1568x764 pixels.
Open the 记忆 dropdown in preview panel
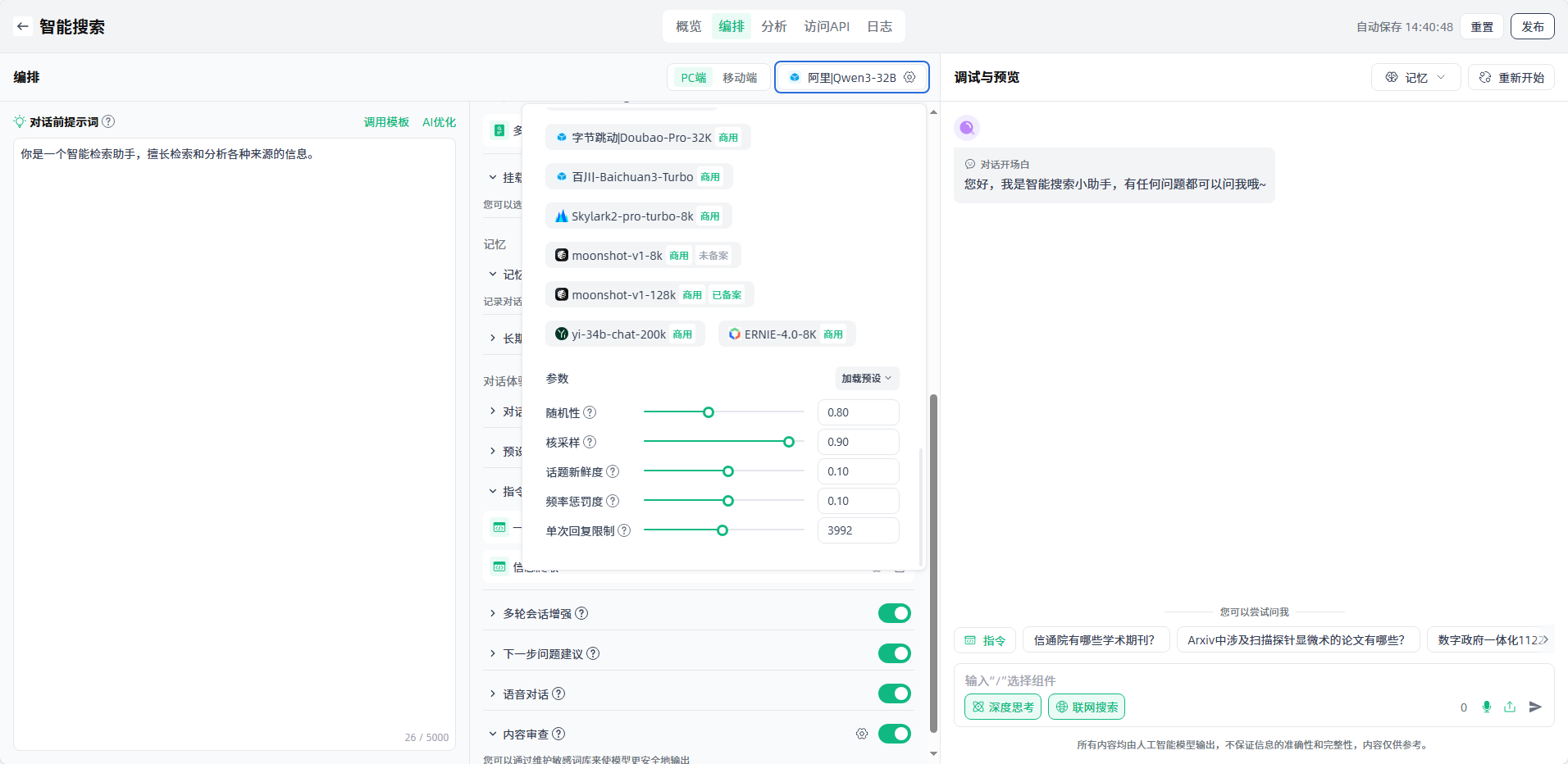pos(1415,77)
